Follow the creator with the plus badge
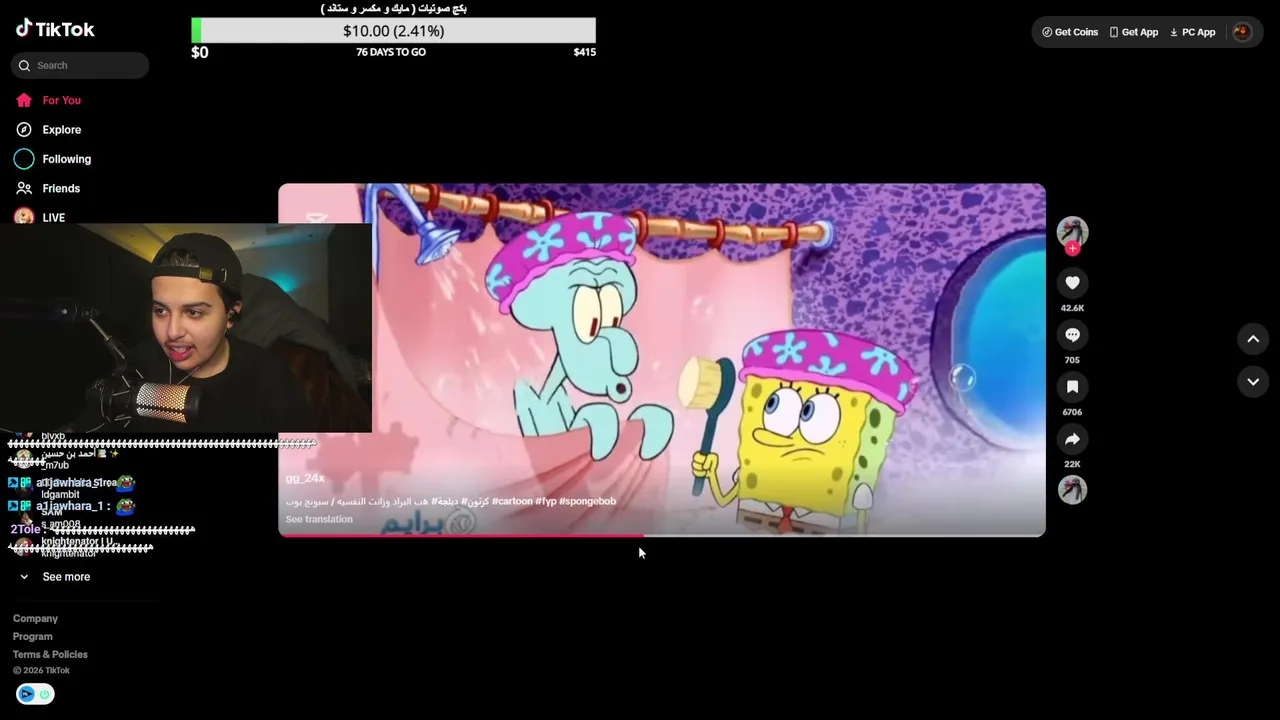Screen dimensions: 1280x720 coord(1072,249)
